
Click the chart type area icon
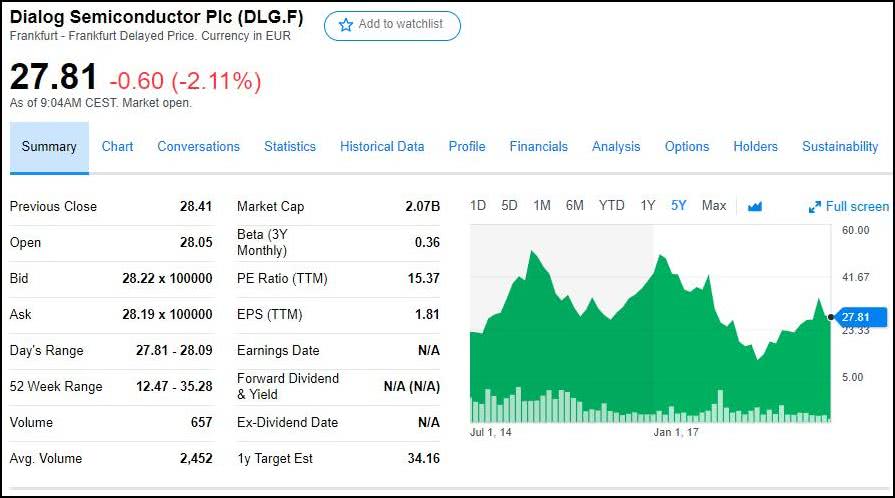coord(755,206)
